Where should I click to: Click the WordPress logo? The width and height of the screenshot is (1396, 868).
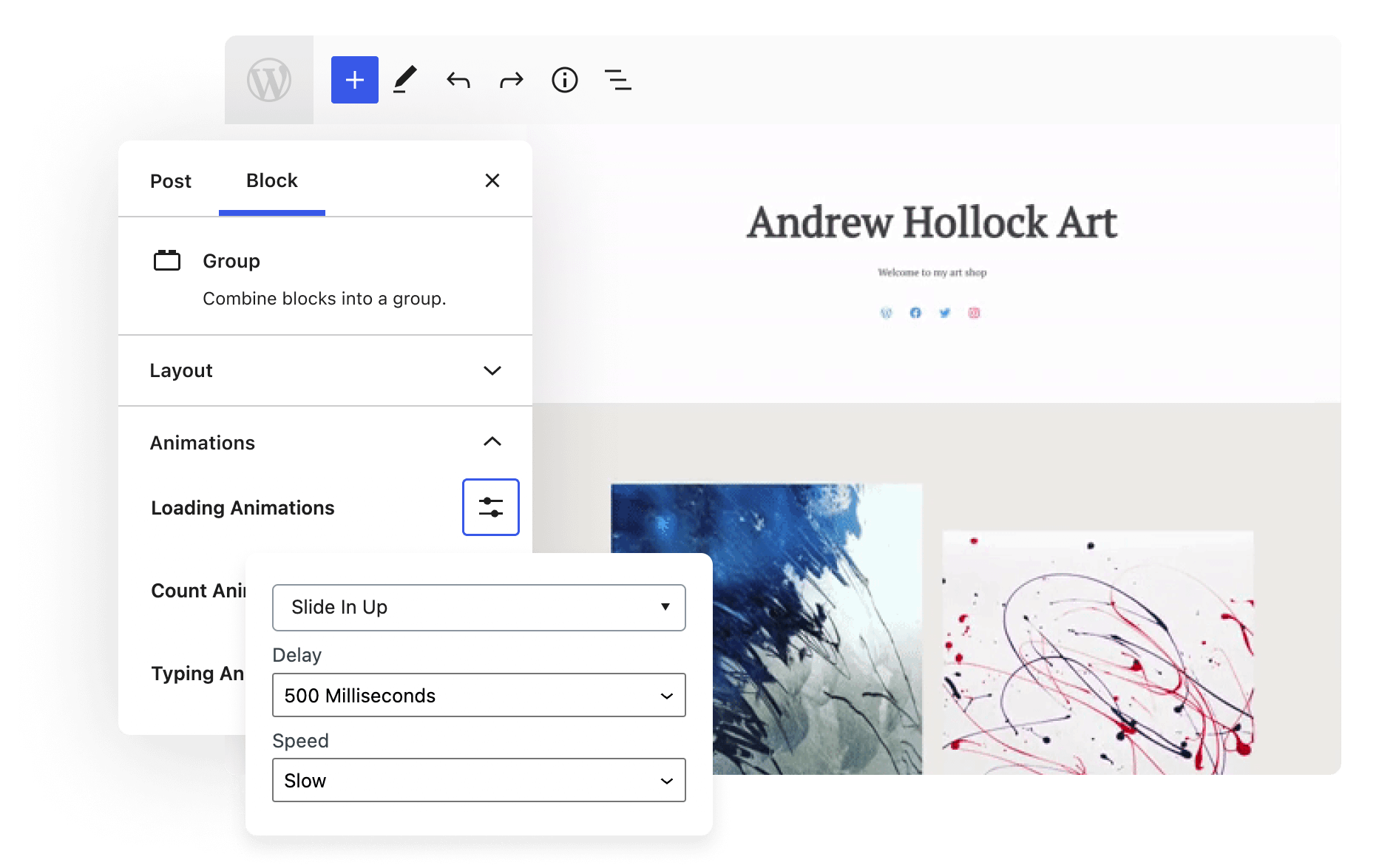(269, 79)
